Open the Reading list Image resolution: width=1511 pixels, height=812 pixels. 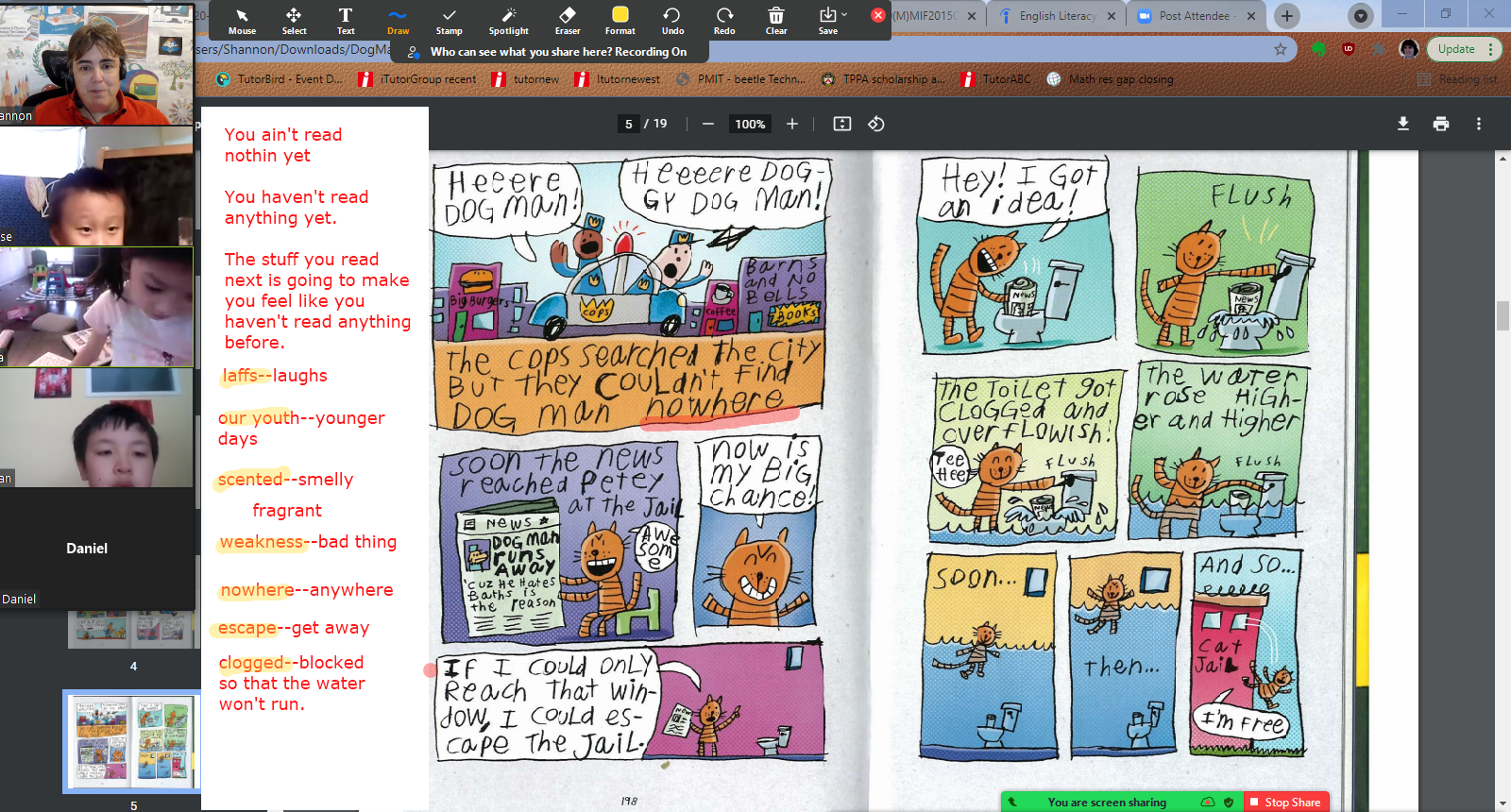1457,79
